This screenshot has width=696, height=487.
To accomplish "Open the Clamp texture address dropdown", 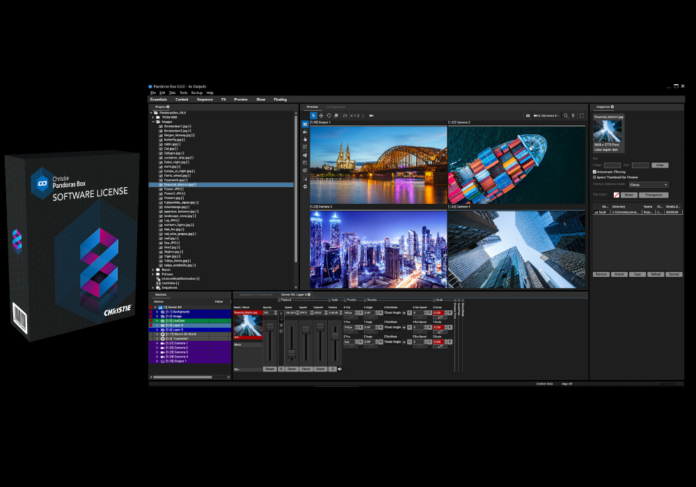I will pos(648,185).
